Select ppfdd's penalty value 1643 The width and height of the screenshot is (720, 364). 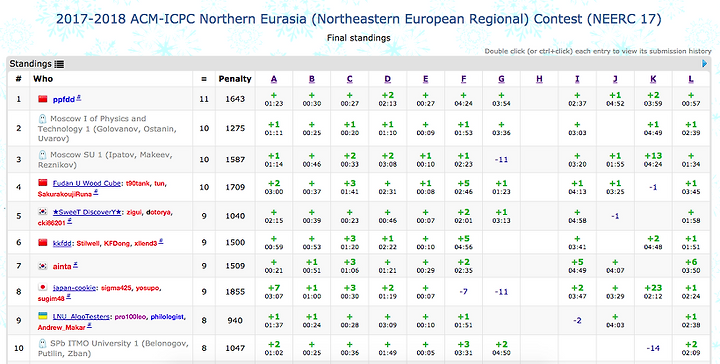pyautogui.click(x=235, y=99)
